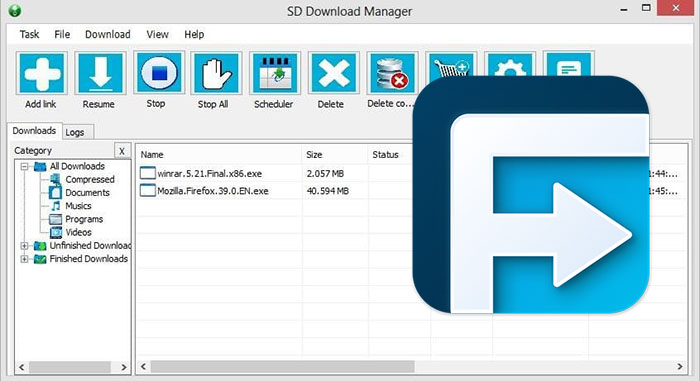
Task: Minimize the SD Download Manager window
Action: click(624, 9)
